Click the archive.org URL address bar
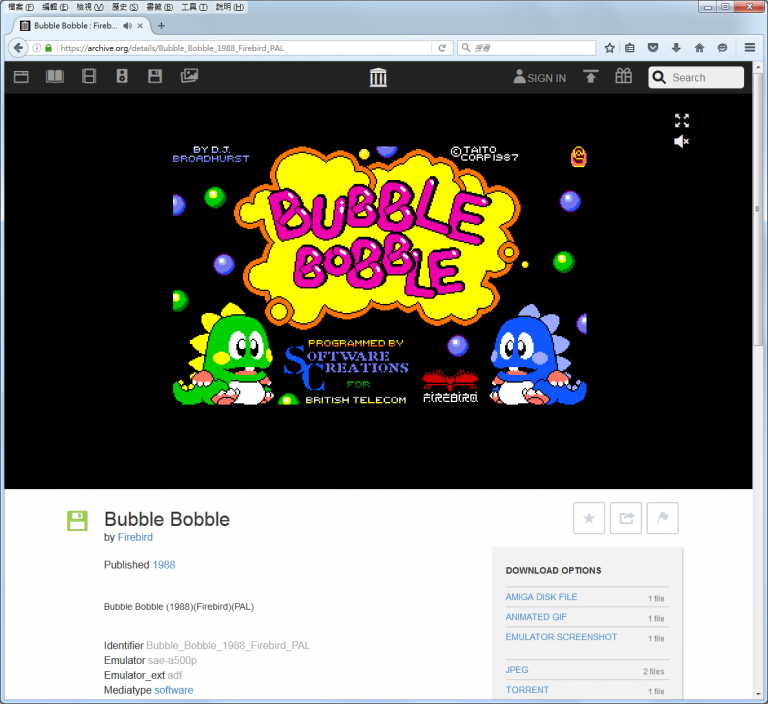Image resolution: width=768 pixels, height=704 pixels. [x=245, y=48]
